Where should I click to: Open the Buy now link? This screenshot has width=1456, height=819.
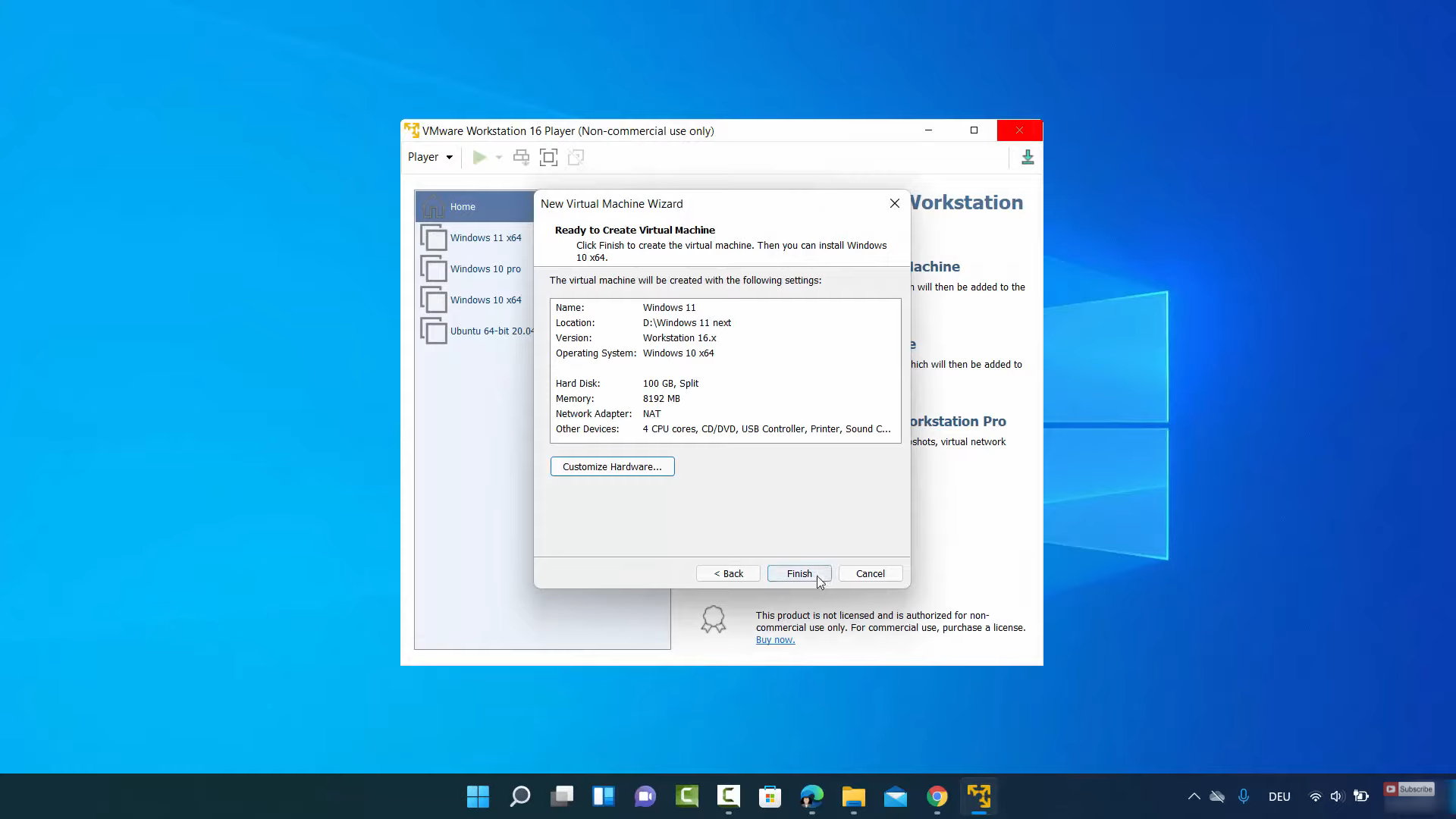pos(775,640)
